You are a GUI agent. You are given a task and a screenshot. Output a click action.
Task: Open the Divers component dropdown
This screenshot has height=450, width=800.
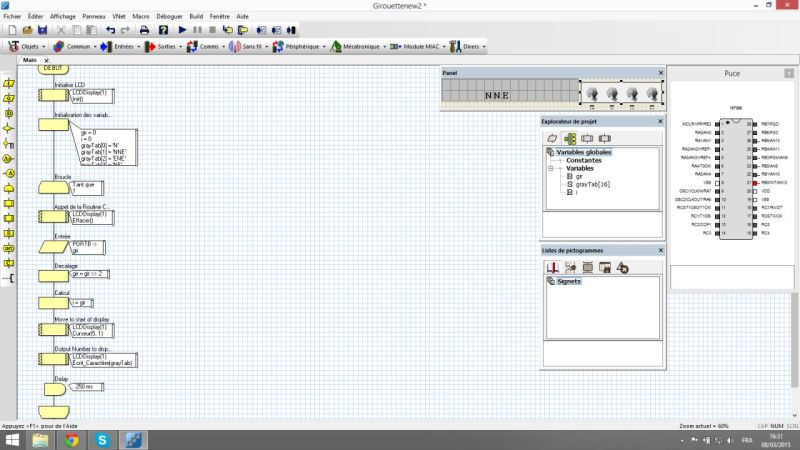(x=468, y=46)
